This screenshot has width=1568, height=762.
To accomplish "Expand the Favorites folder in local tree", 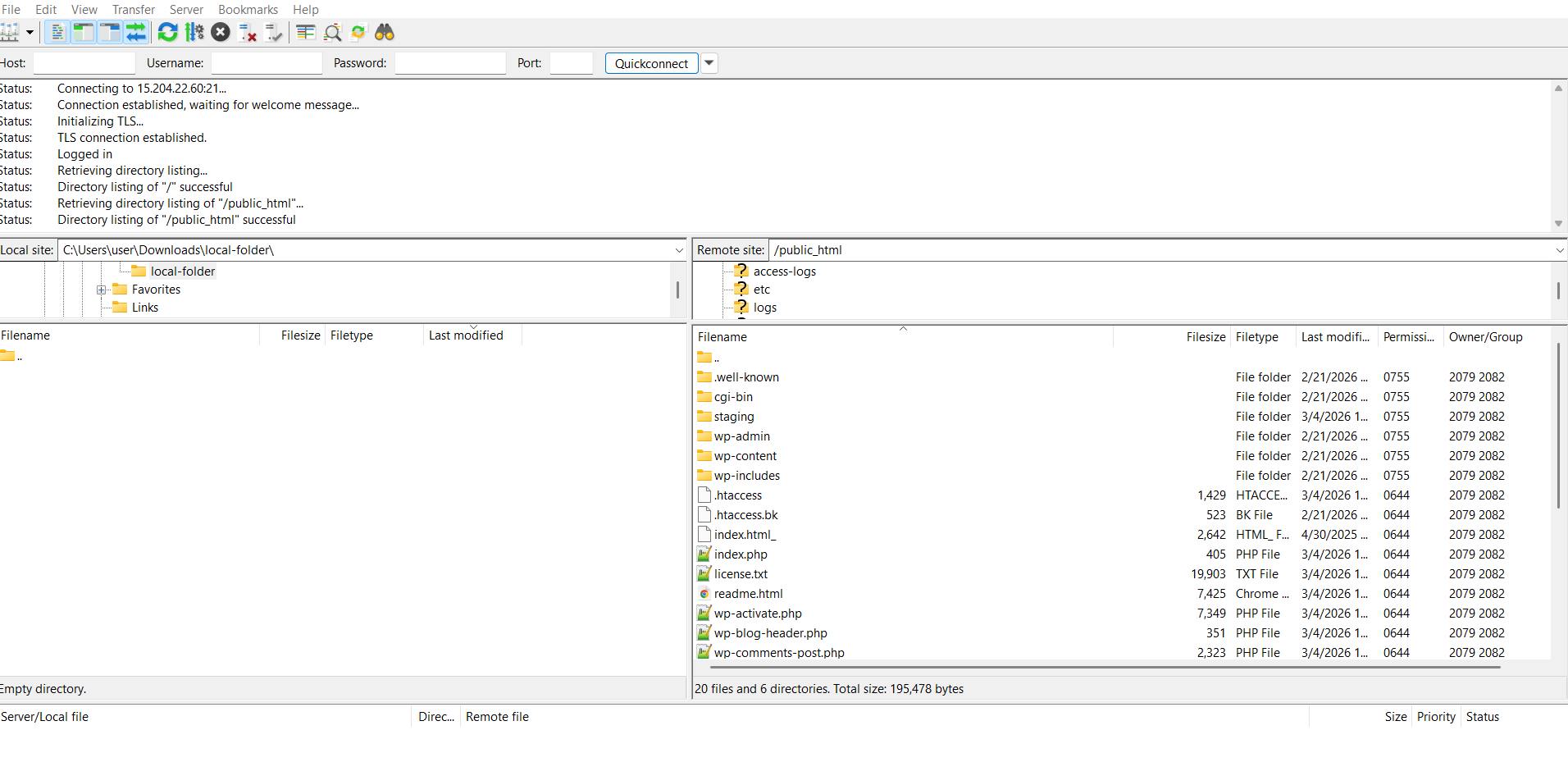I will [101, 290].
